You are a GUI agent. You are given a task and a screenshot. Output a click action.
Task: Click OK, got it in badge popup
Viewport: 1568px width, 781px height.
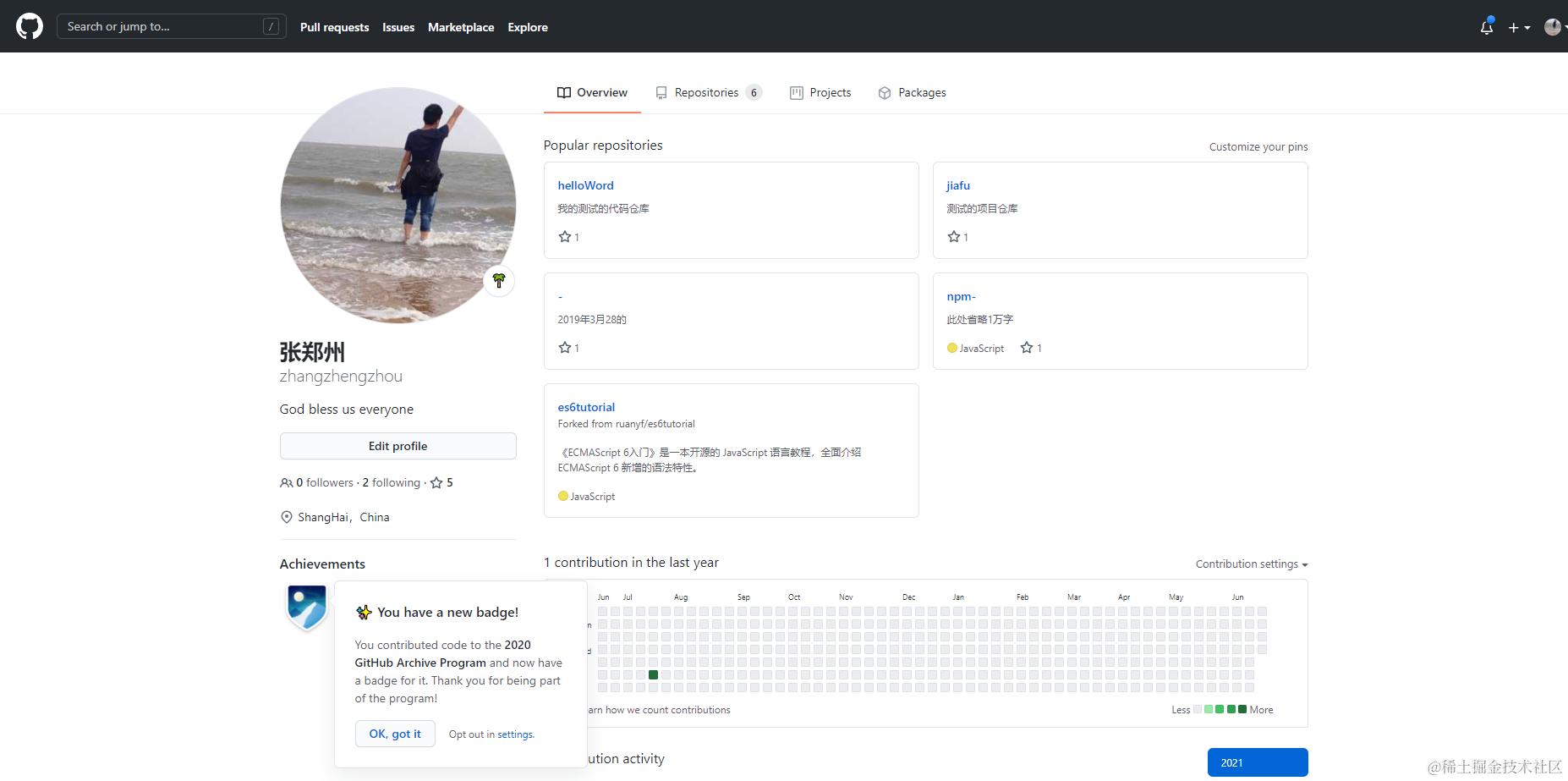click(x=395, y=734)
